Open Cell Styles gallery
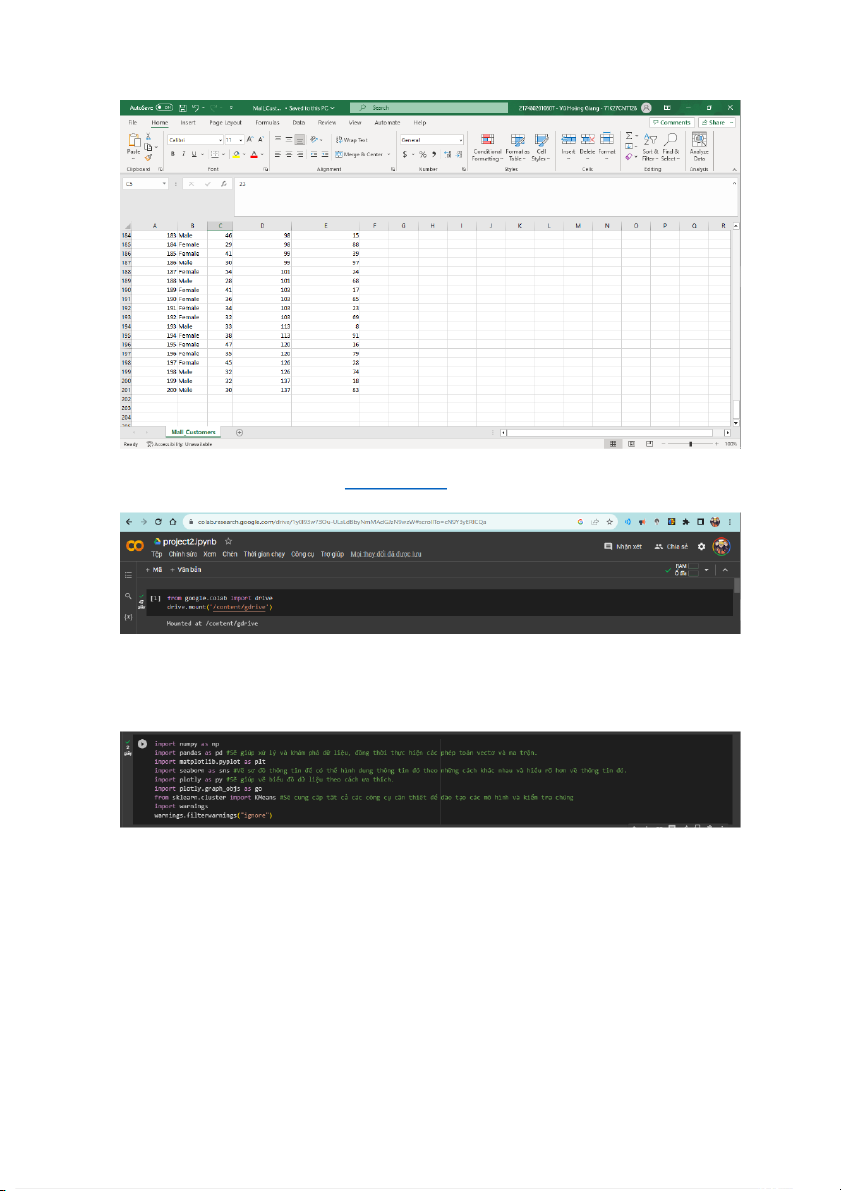This screenshot has width=841, height=1191. coord(542,147)
